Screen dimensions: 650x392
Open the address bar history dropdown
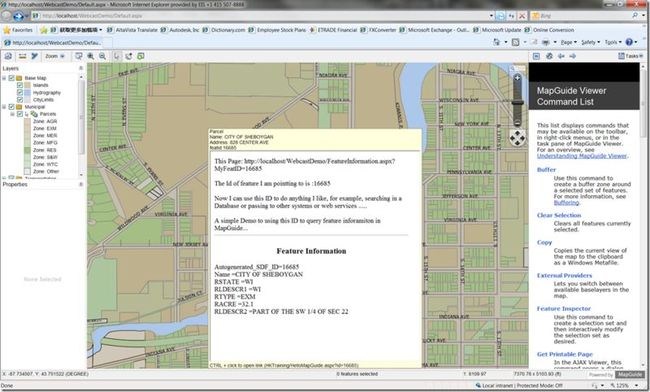coord(491,16)
